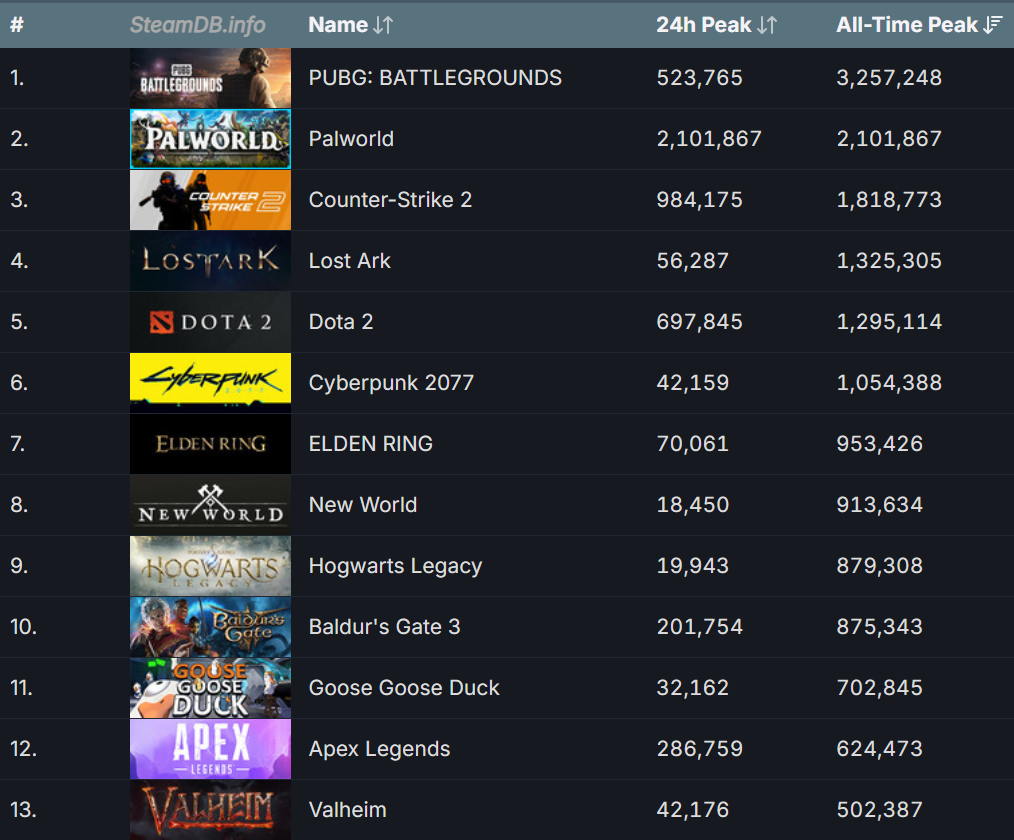Screen dimensions: 1014x840
Task: Select Counter-Strike 2 24h peak 984,175
Action: (699, 200)
